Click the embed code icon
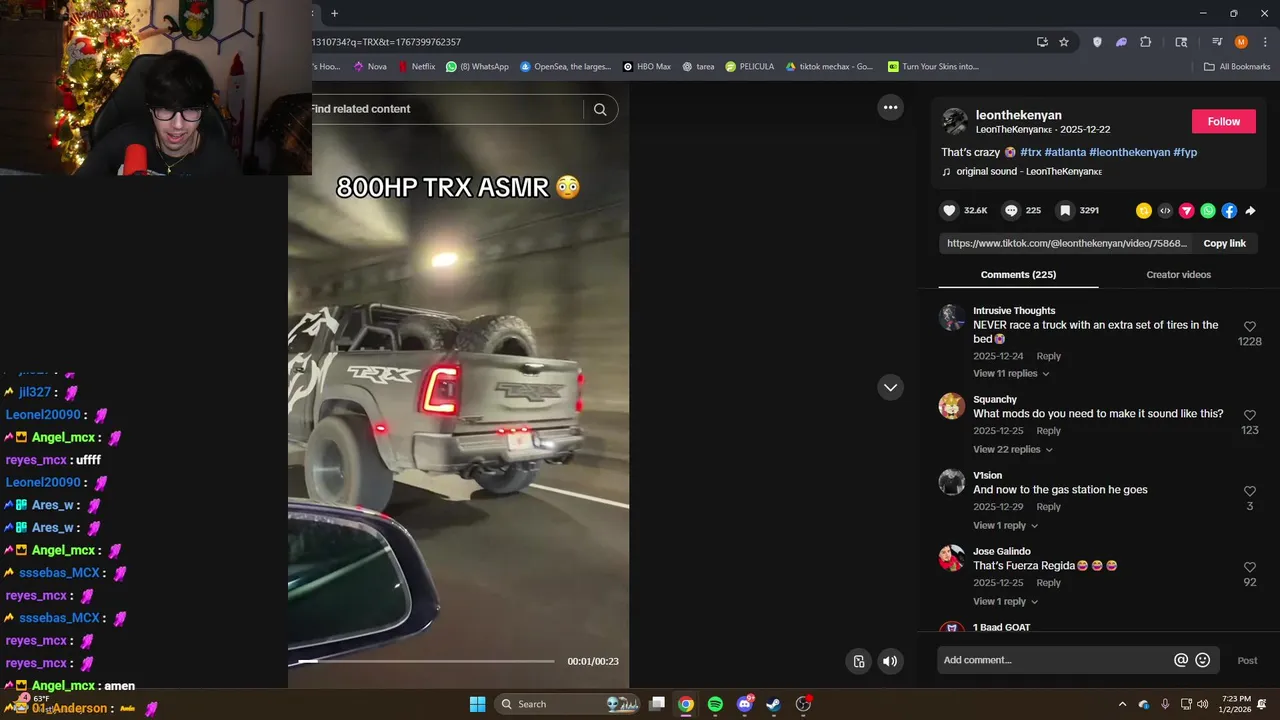 coord(1165,210)
